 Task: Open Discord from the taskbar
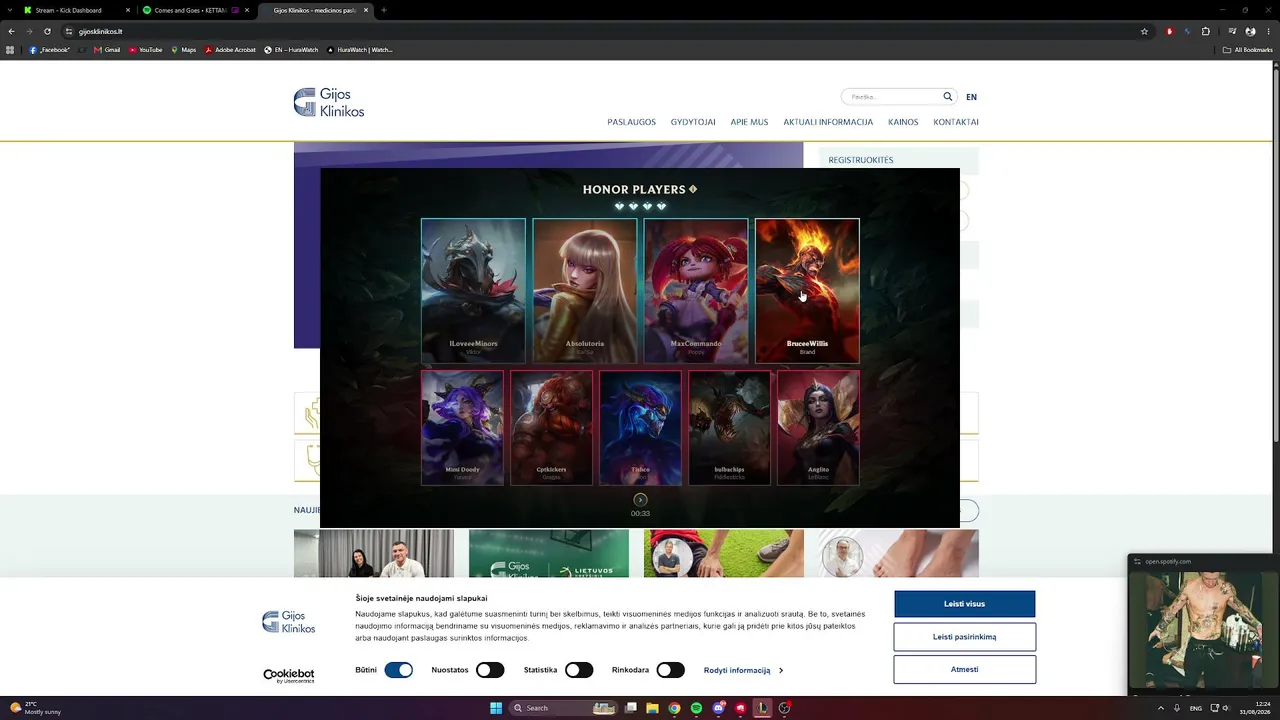point(718,708)
